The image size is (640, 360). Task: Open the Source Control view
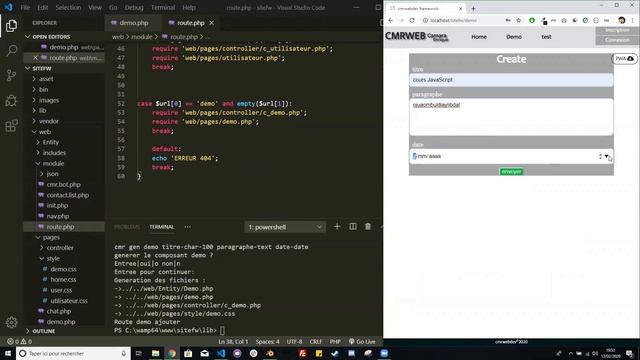point(11,75)
